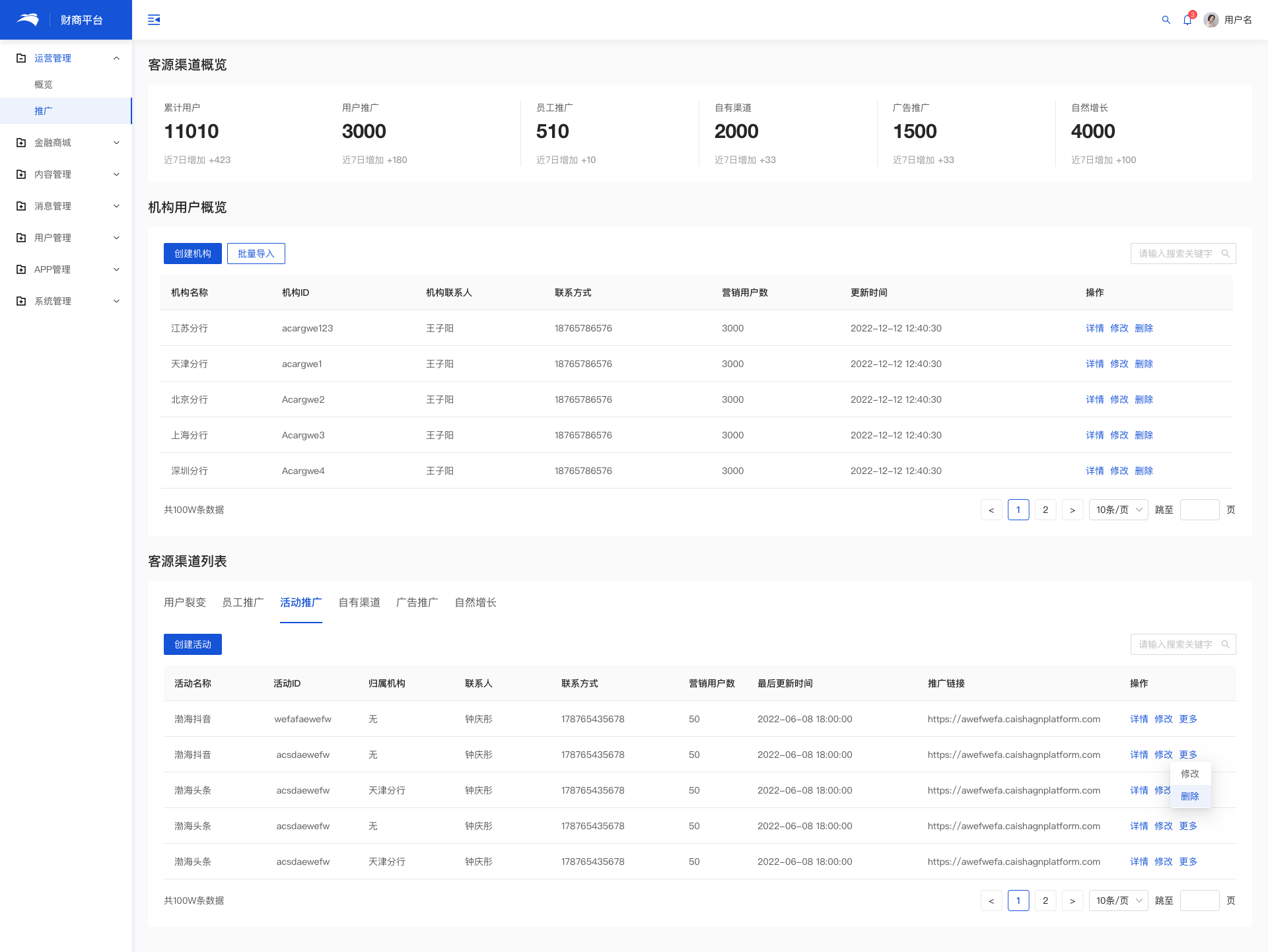Go to next page in 机构 table
This screenshot has height=952, width=1268.
pos(1073,510)
